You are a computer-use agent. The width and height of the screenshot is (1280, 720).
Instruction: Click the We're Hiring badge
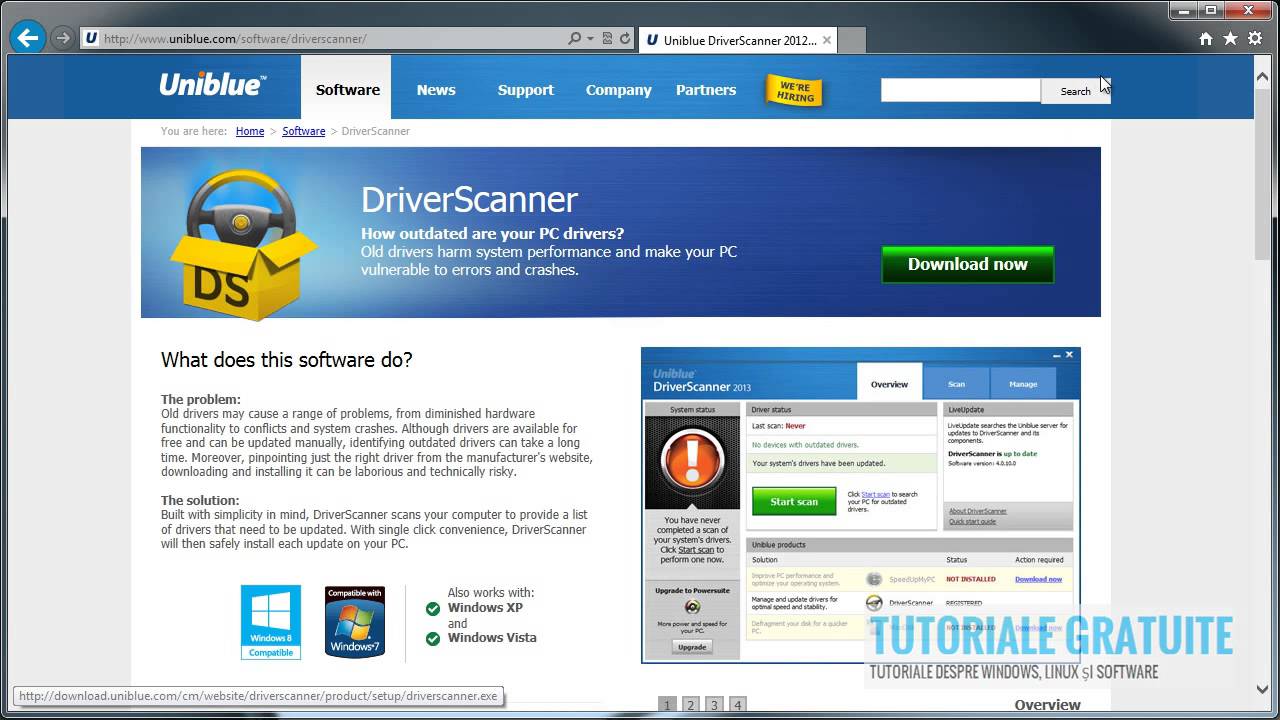(794, 91)
